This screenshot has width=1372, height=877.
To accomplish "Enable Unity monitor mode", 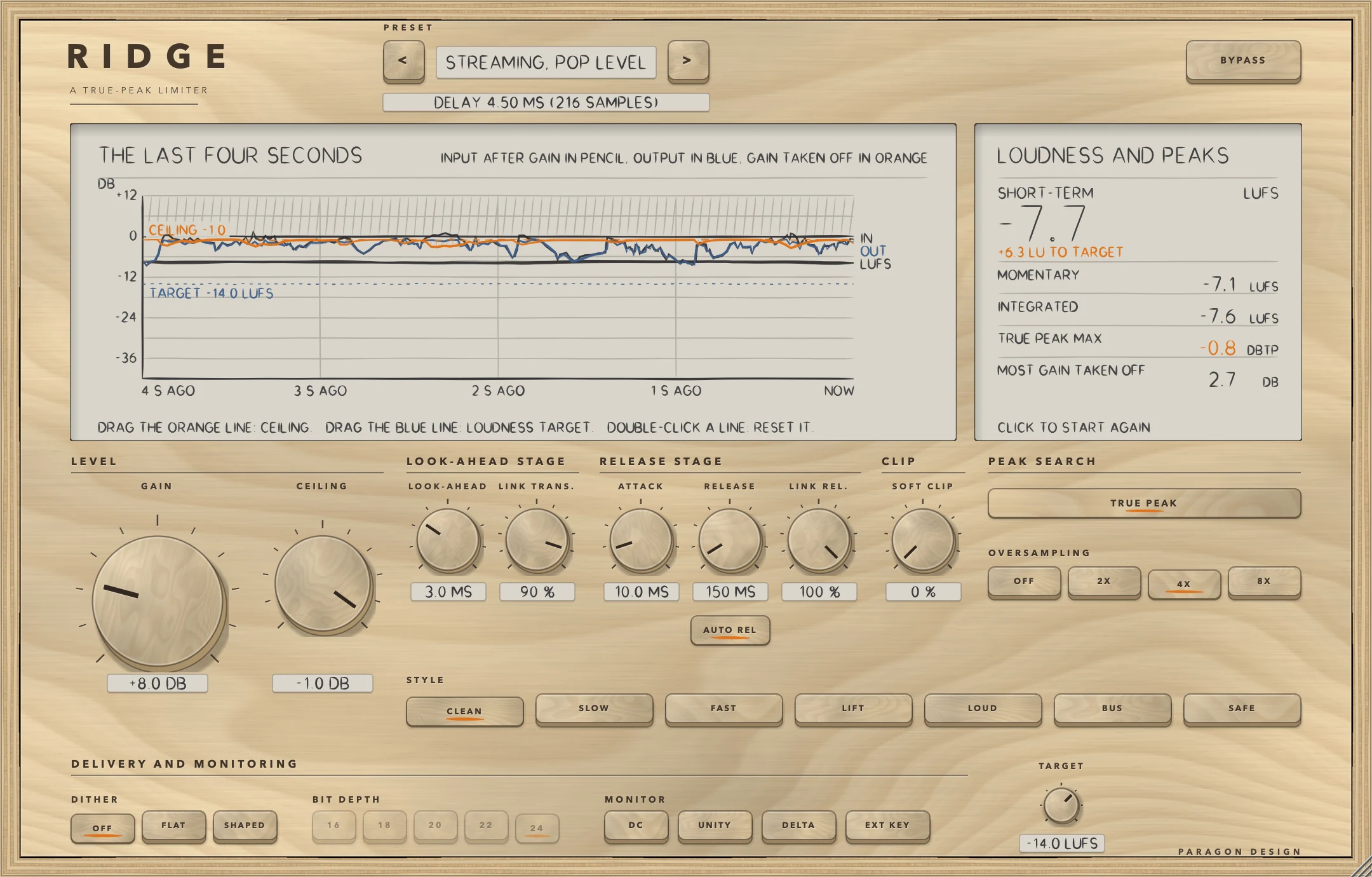I will pos(715,826).
